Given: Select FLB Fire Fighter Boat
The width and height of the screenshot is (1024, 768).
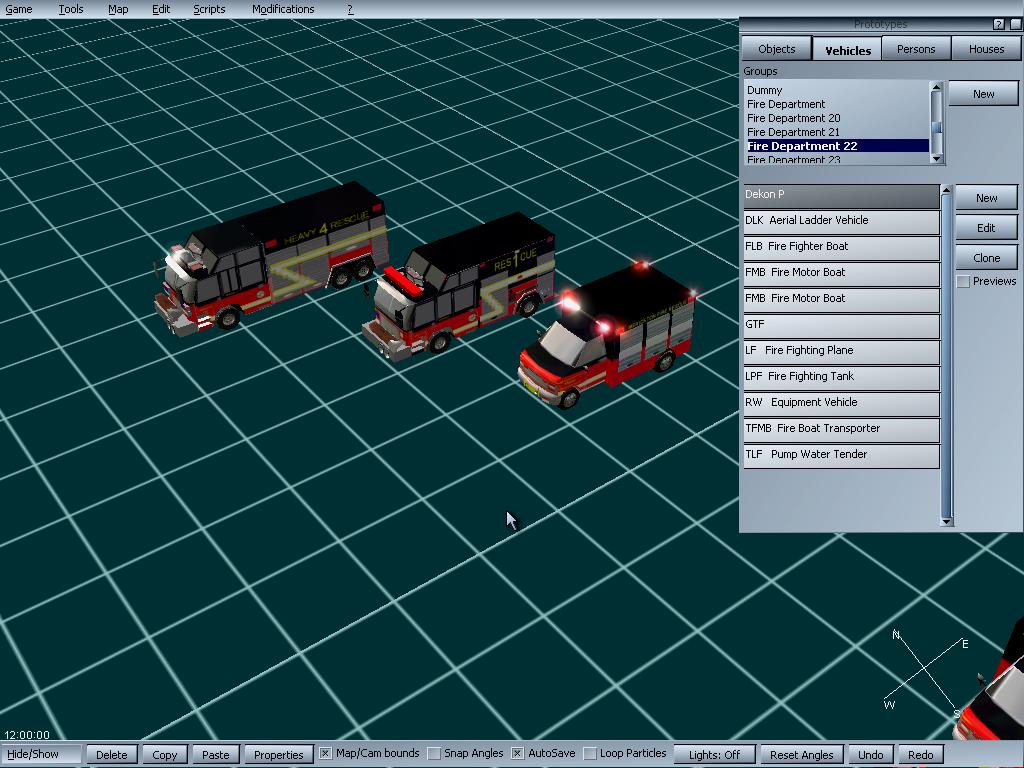Looking at the screenshot, I should tap(841, 247).
